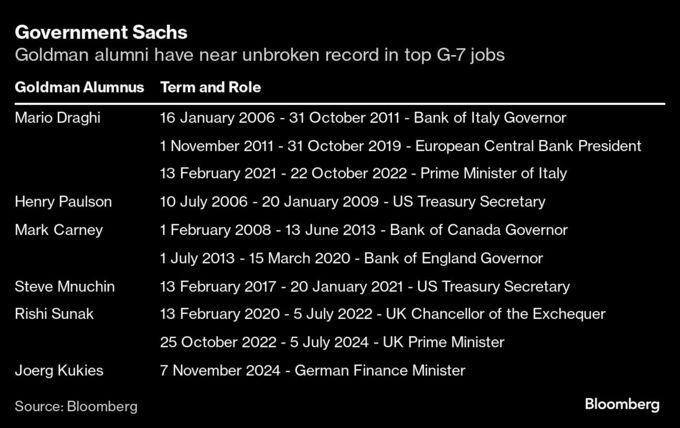Click the subtitle about Goldman alumni
The height and width of the screenshot is (428, 680).
[x=260, y=55]
